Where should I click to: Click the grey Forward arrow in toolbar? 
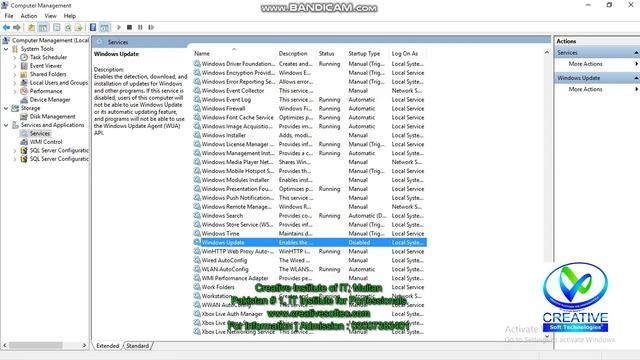tap(17, 27)
